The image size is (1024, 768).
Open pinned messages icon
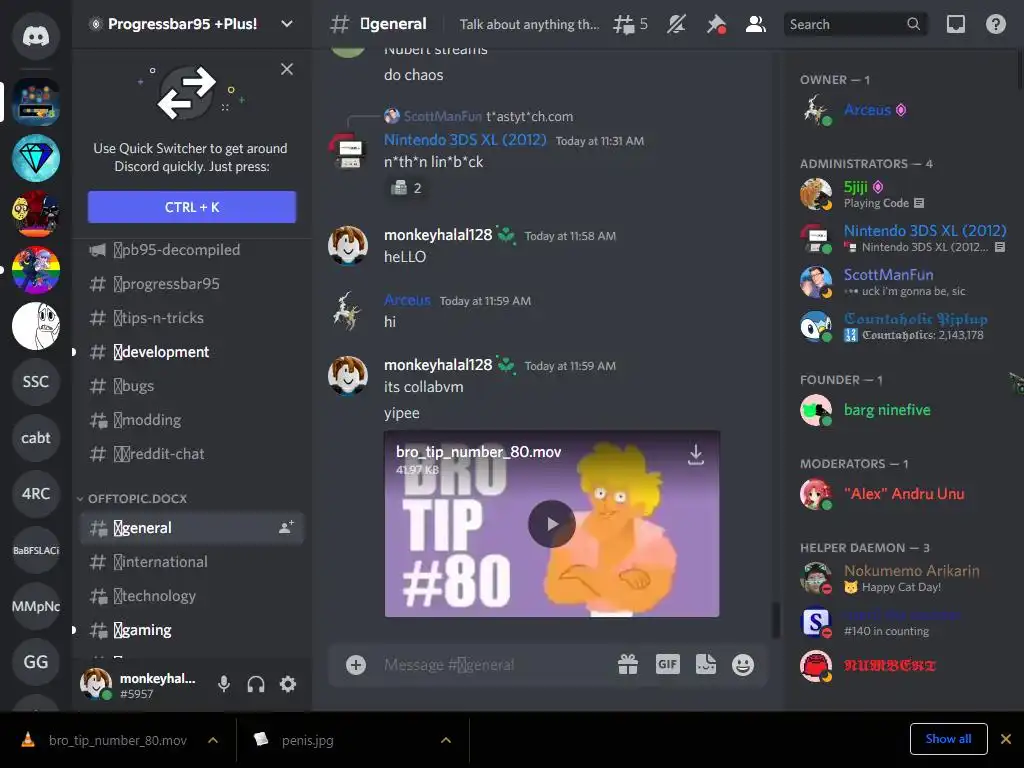click(716, 24)
